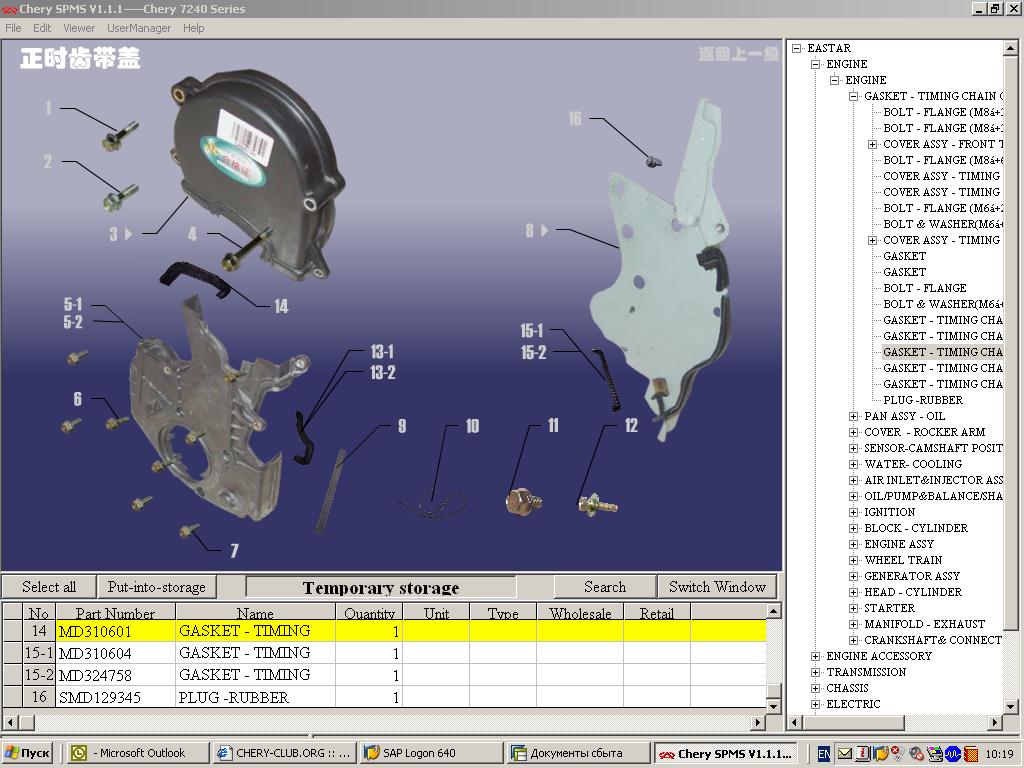Click the parts table scroll-down arrow
Screen dimensions: 1024x768
pyautogui.click(x=773, y=706)
